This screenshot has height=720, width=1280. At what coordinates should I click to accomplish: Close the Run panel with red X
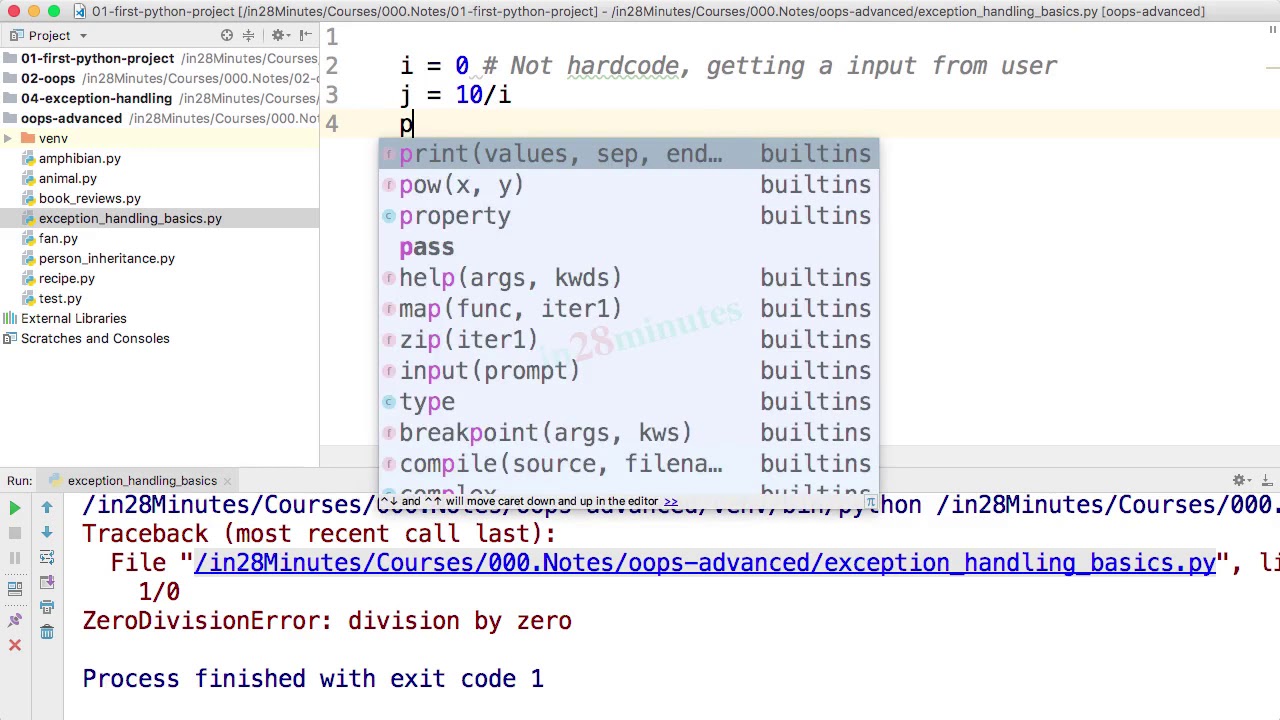(x=15, y=645)
